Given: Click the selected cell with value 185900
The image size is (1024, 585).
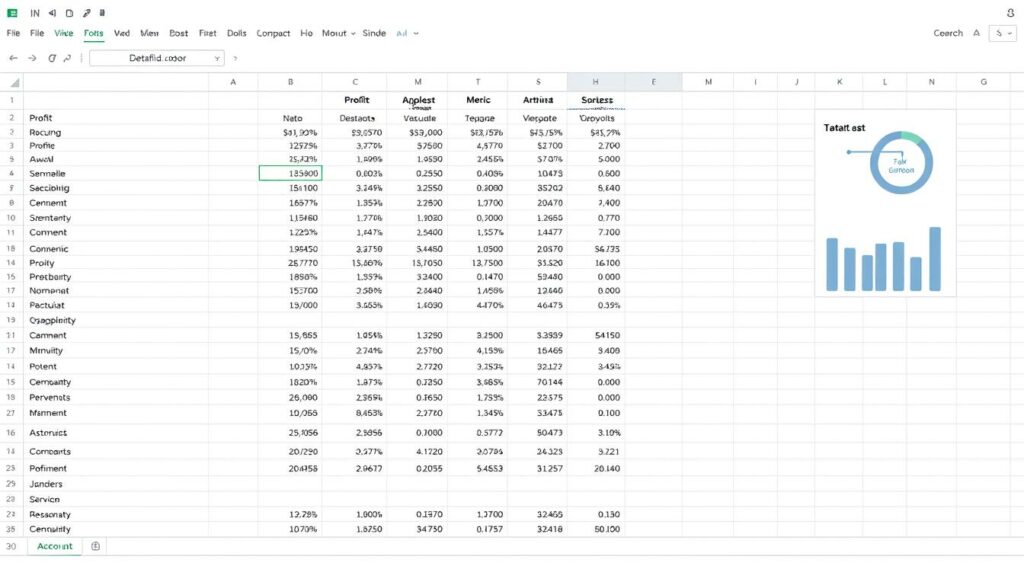Looking at the screenshot, I should [291, 173].
